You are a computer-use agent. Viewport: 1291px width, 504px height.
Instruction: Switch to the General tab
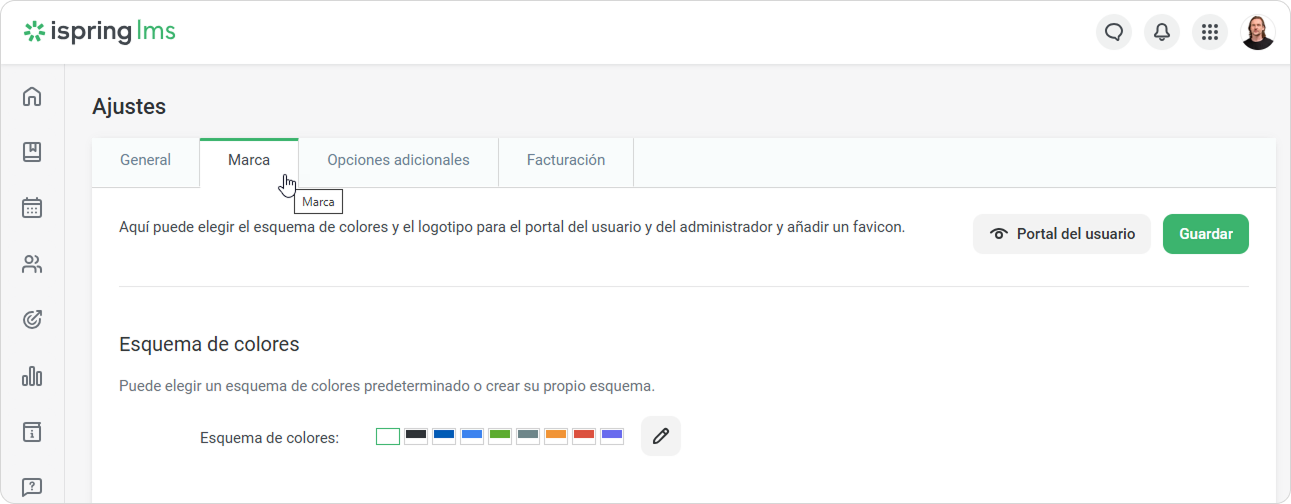145,160
